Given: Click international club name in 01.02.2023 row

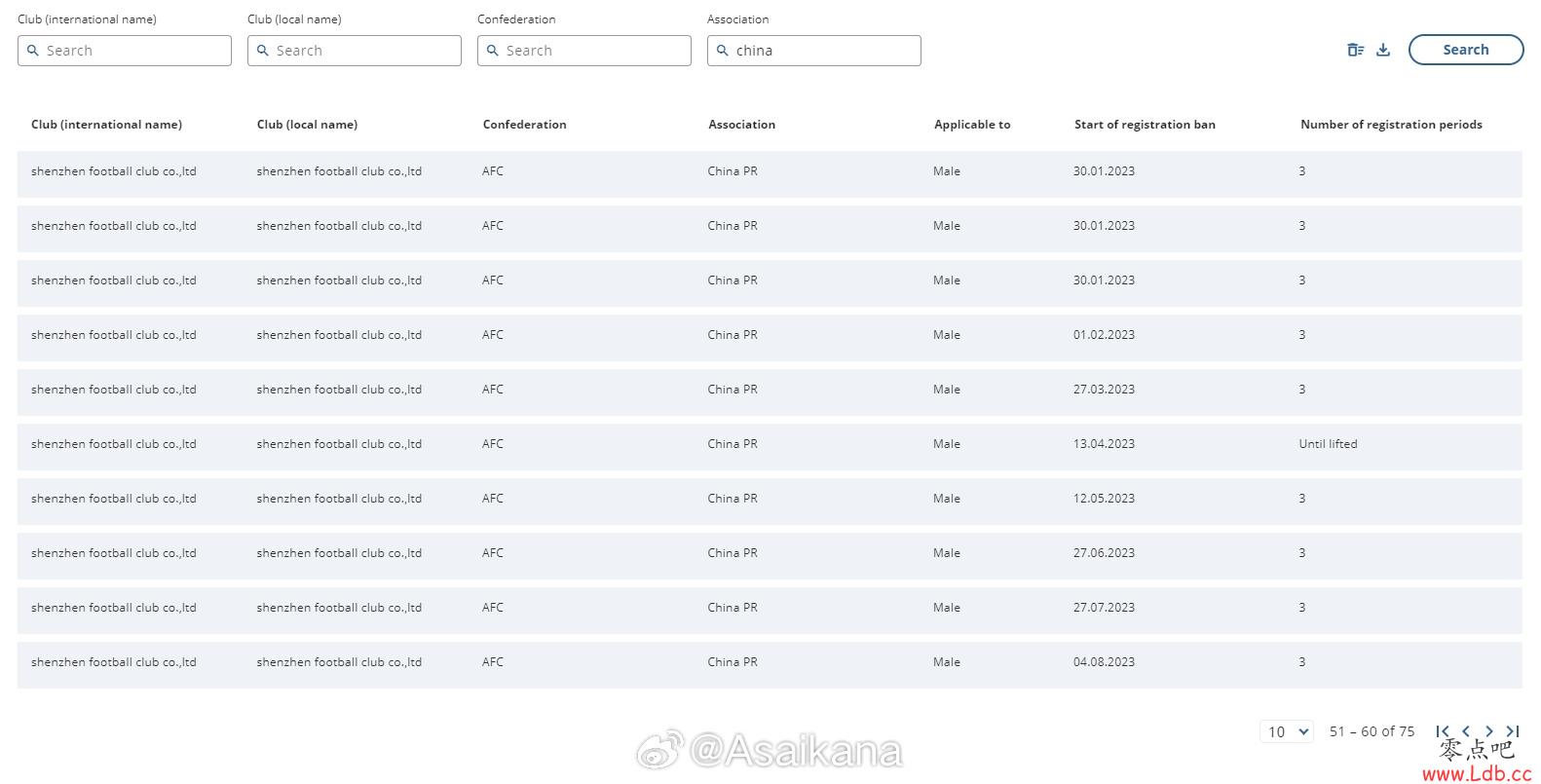Looking at the screenshot, I should (113, 335).
